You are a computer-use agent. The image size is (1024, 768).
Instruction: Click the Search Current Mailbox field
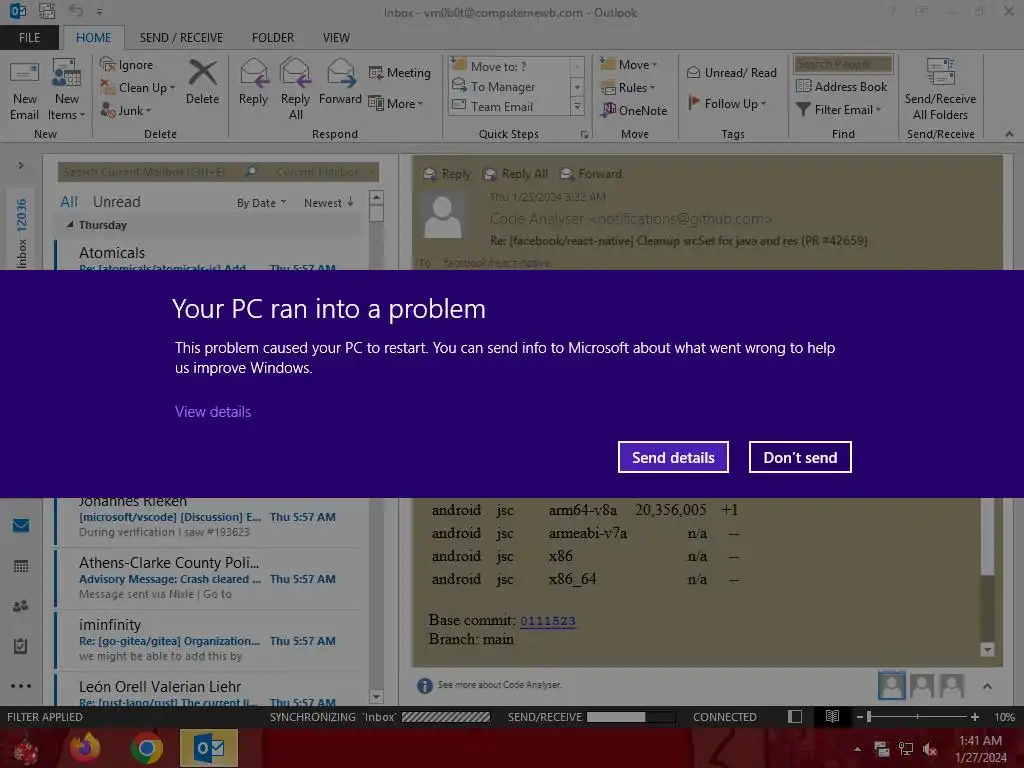(x=160, y=172)
